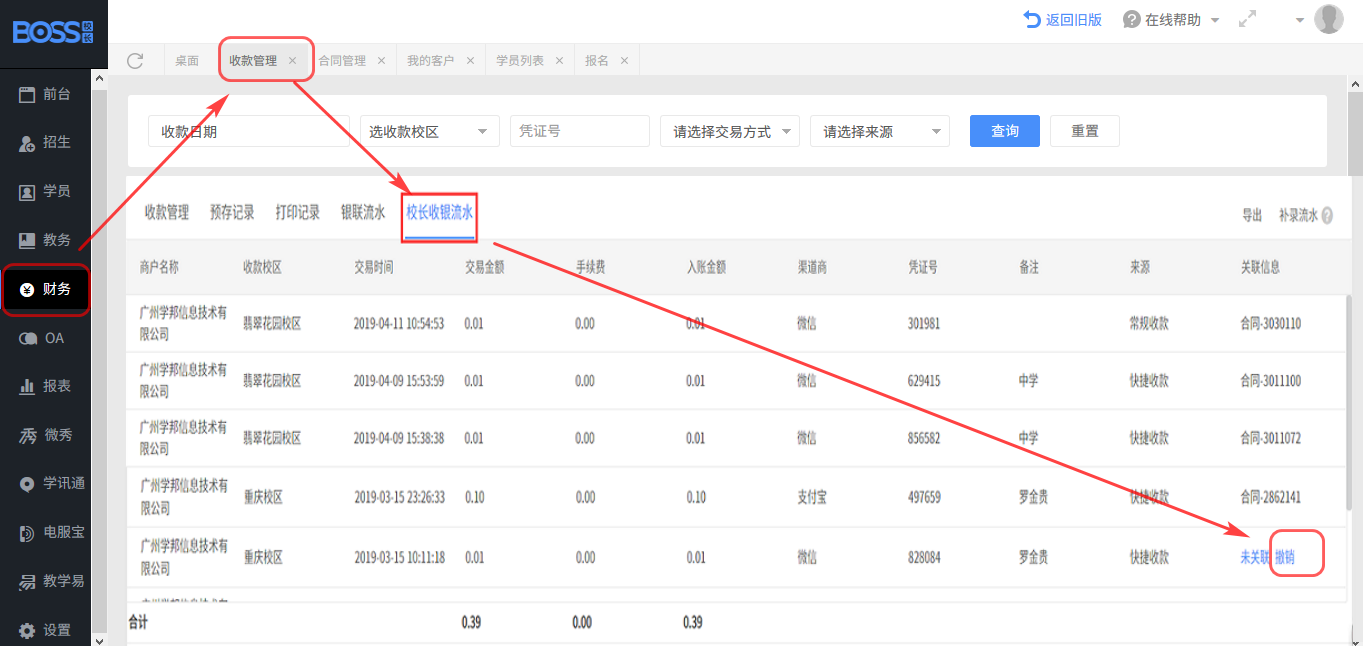
Task: Close the 报名 tab
Action: (x=624, y=61)
